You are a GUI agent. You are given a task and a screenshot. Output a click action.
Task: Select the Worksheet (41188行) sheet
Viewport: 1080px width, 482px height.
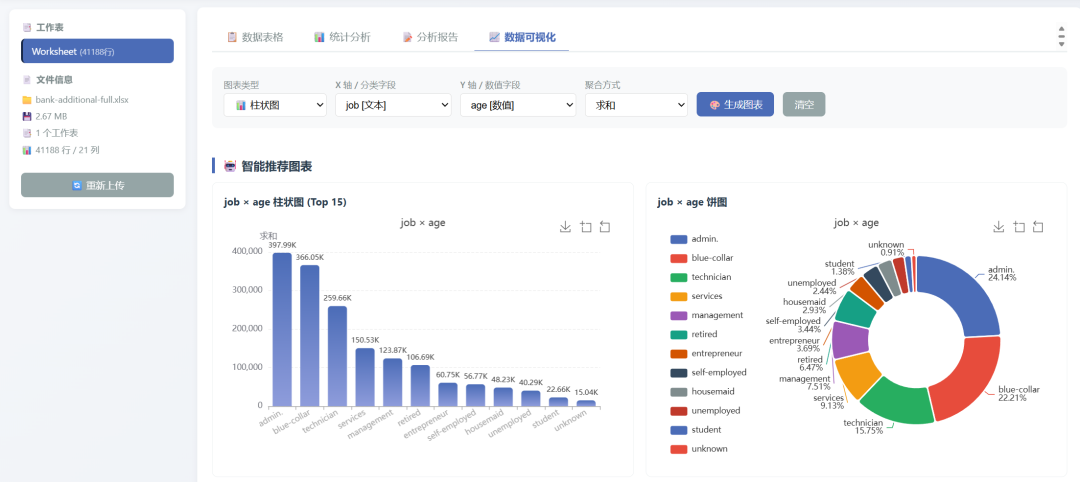97,52
